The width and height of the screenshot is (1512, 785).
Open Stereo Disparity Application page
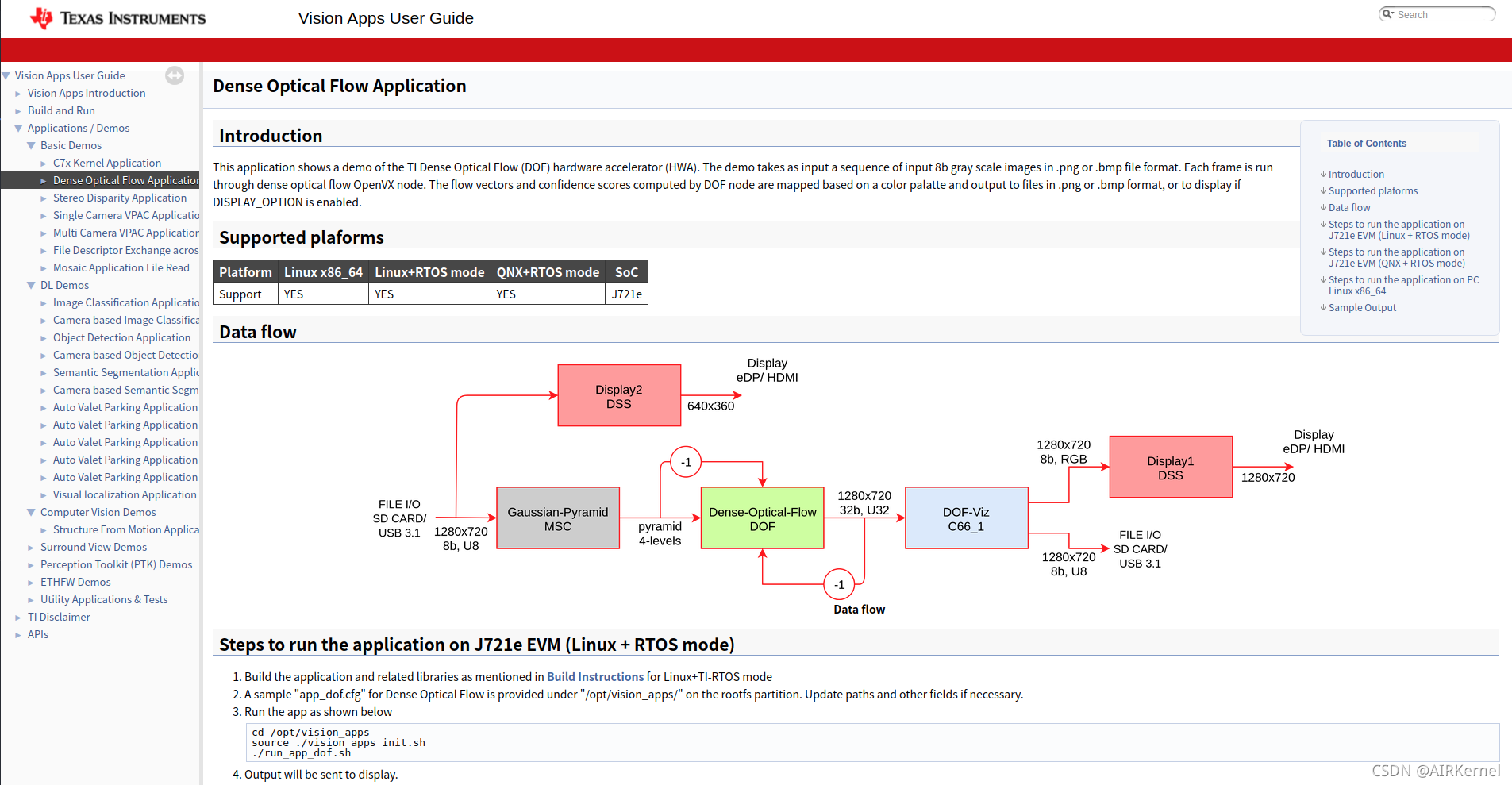[x=120, y=198]
